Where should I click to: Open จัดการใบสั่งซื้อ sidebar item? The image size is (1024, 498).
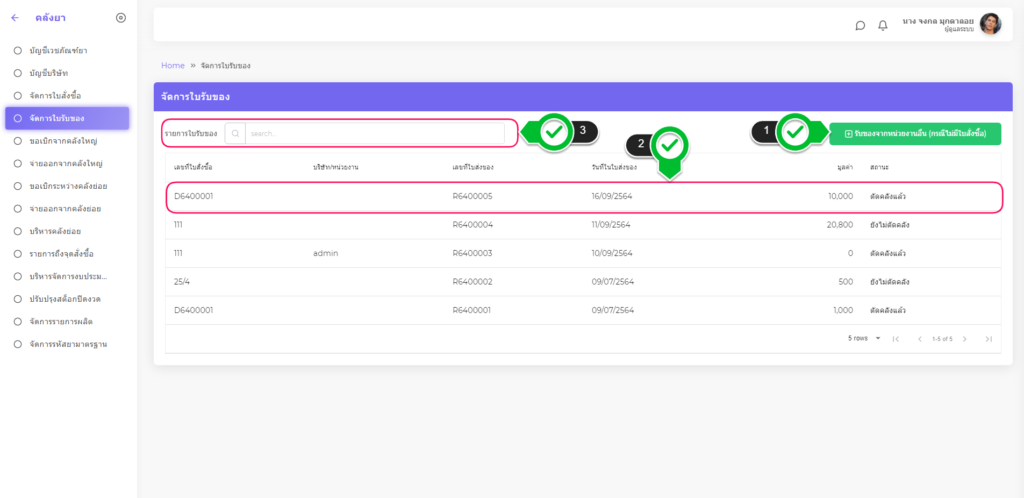[55, 95]
